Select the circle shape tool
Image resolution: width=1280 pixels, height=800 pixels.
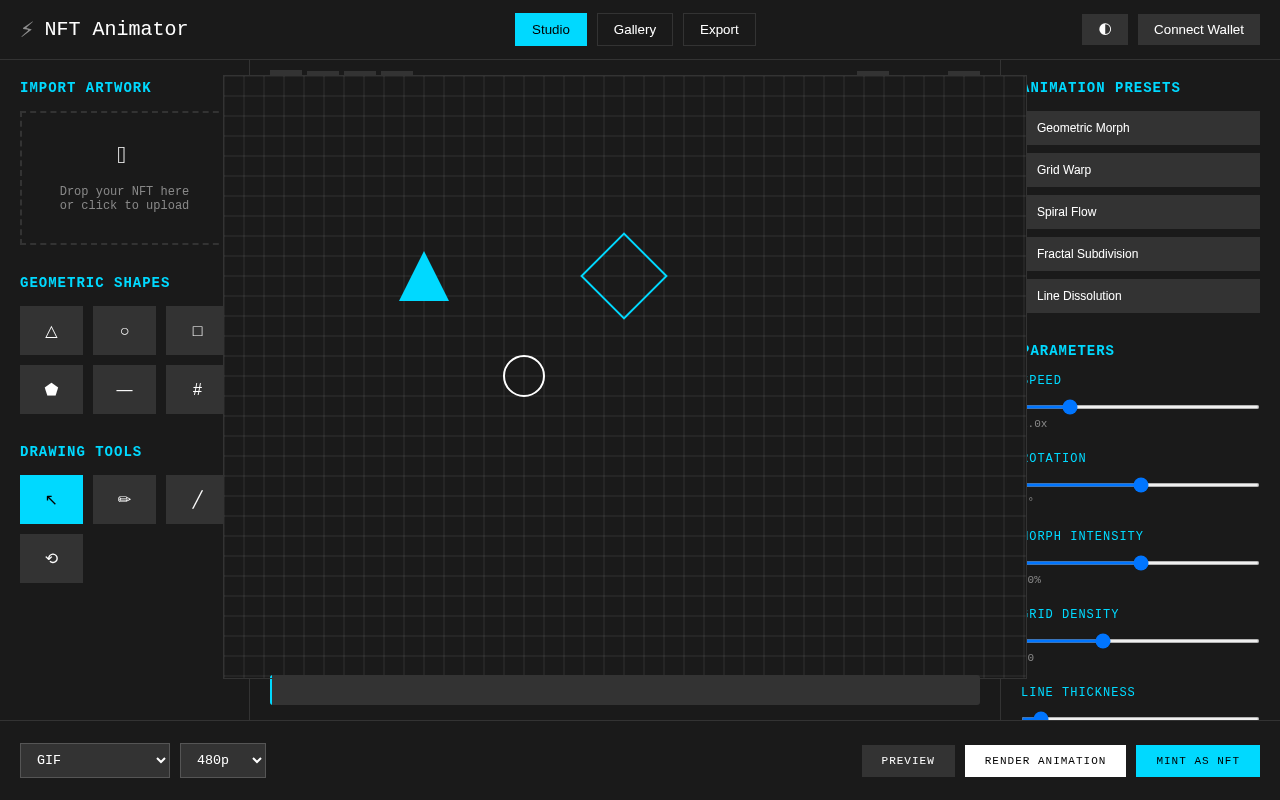click(124, 330)
